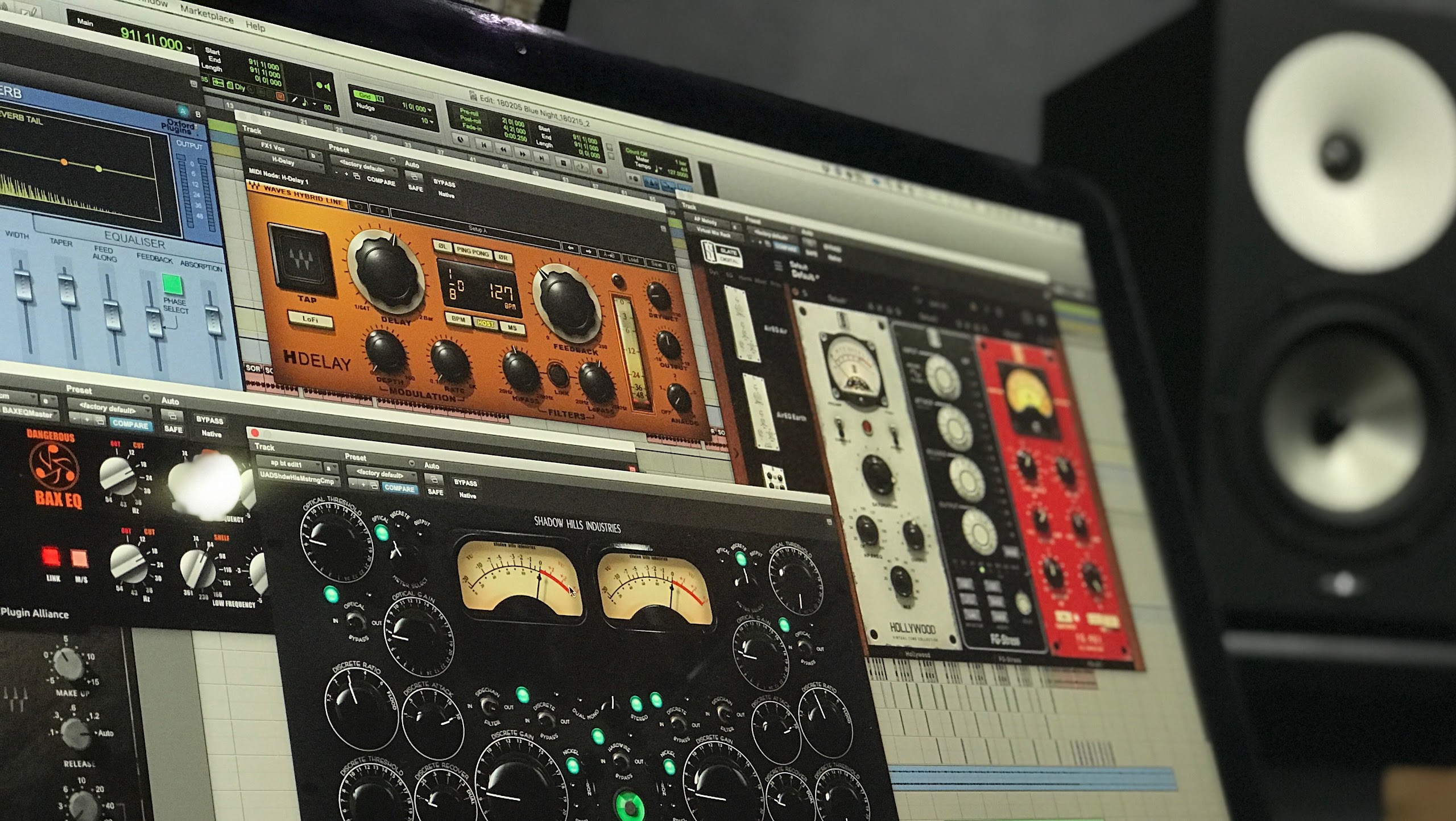Click the Fast Forward transport button
Viewport: 1456px width, 821px height.
point(523,154)
